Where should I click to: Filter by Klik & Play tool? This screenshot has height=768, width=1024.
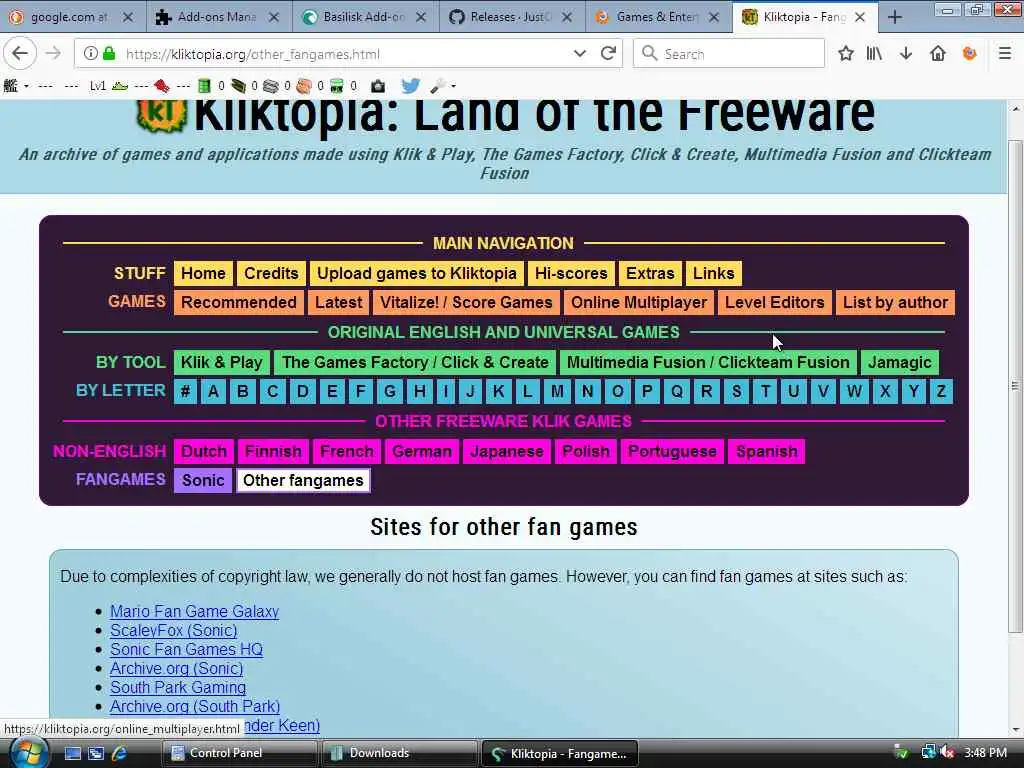(221, 362)
